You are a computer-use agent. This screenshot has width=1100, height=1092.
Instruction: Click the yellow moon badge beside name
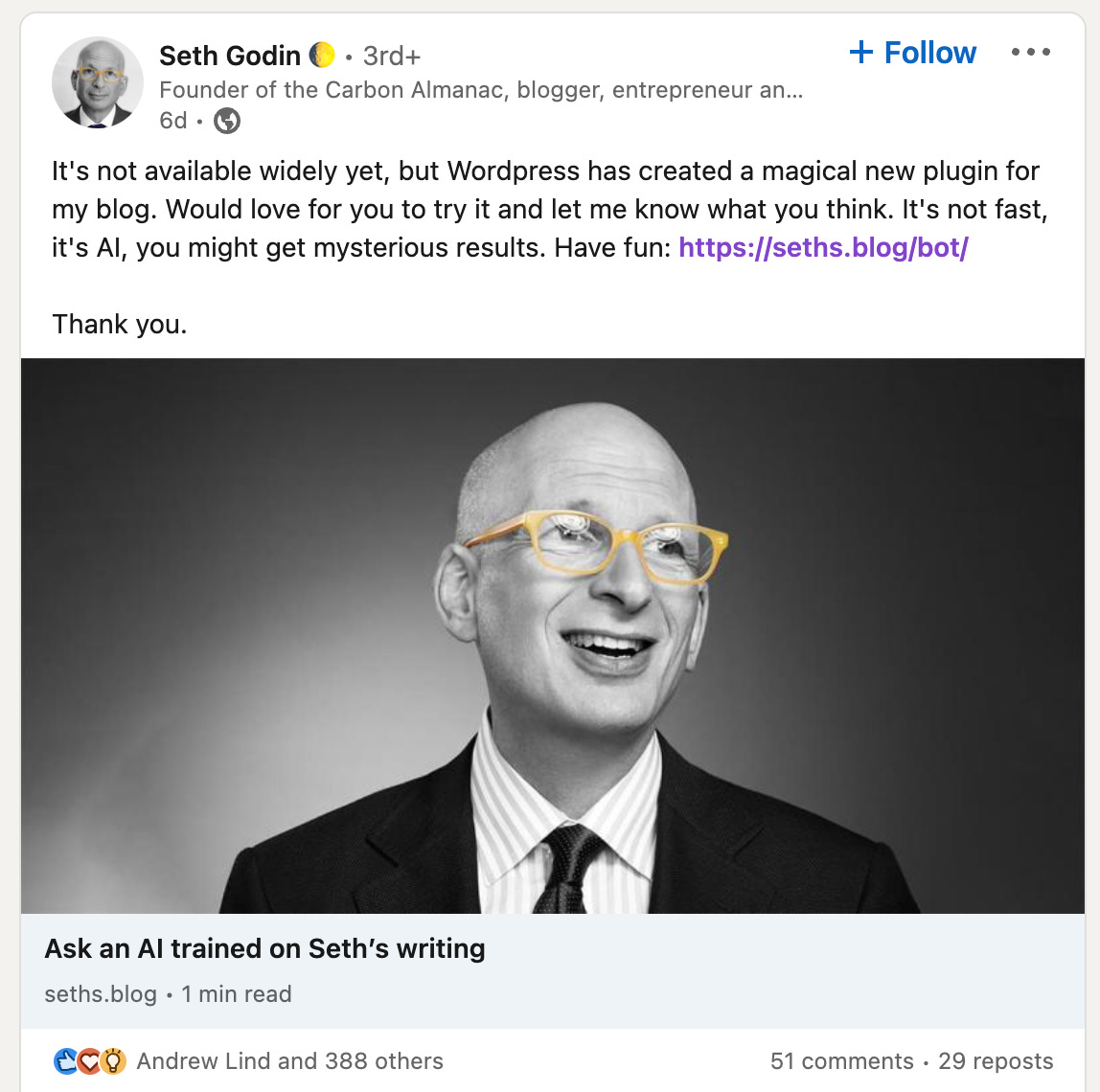322,55
